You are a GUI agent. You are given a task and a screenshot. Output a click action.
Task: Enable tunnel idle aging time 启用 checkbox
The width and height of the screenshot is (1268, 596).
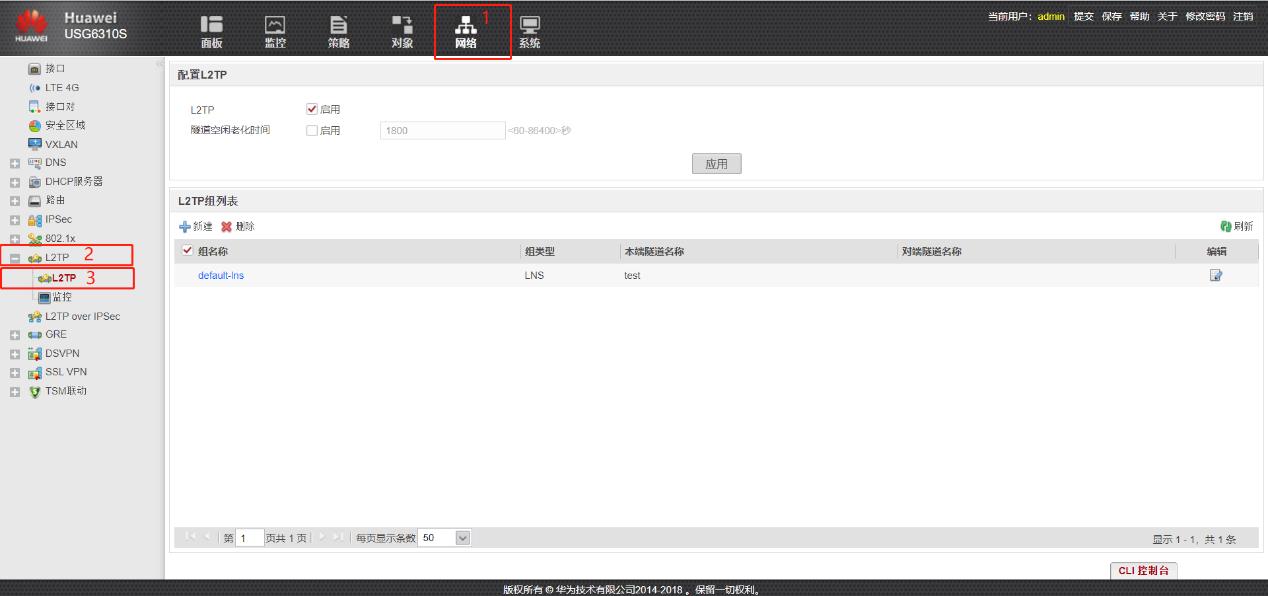[313, 131]
